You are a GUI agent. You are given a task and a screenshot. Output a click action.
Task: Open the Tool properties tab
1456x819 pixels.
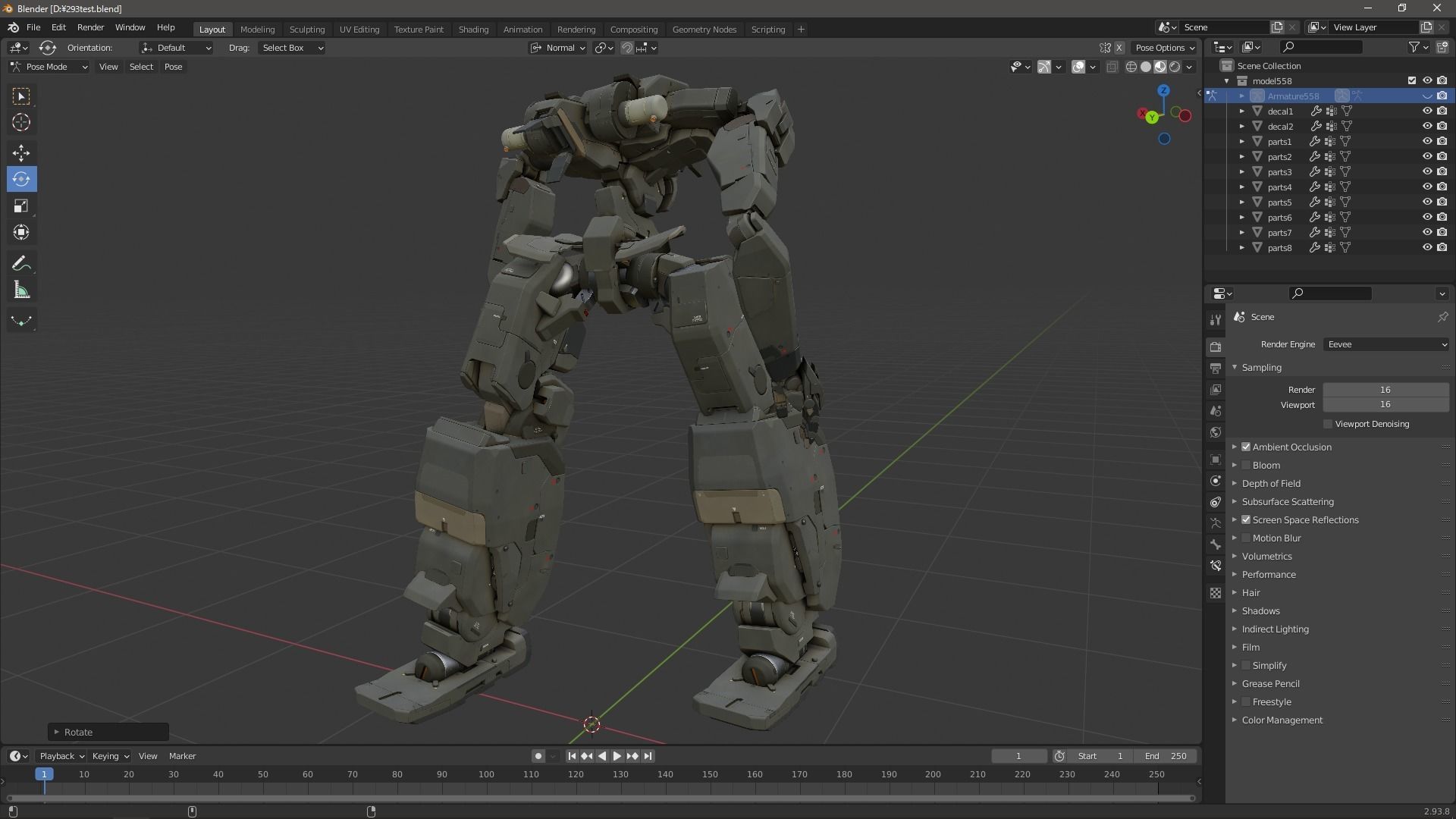[x=1216, y=319]
